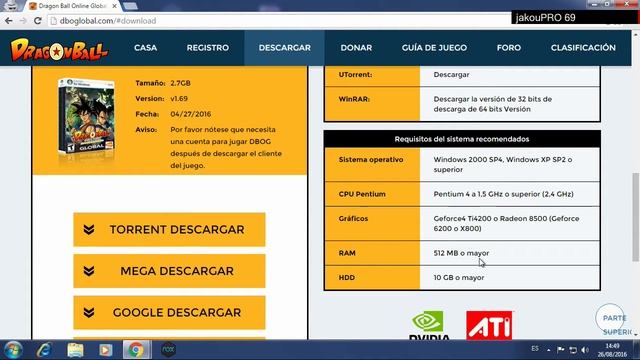Click the 'HDD' label cell

click(372, 278)
